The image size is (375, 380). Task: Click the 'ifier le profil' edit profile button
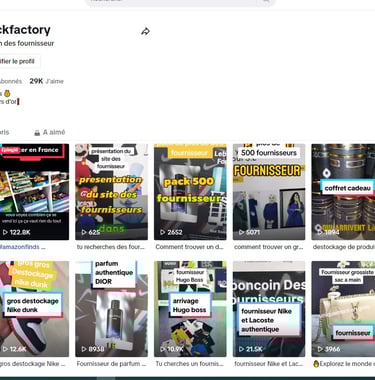point(20,61)
